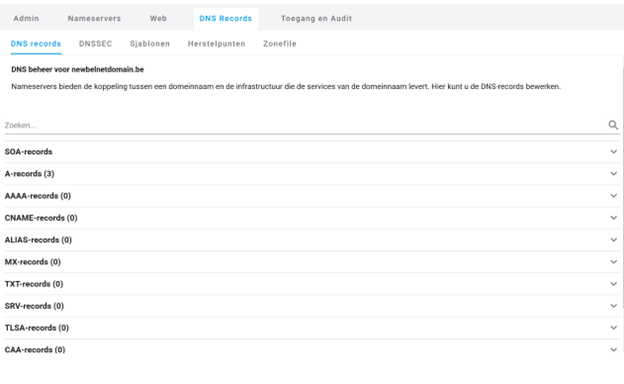Viewport: 624px width, 384px height.
Task: Click the CNAME-records (0) label
Action: [41, 218]
